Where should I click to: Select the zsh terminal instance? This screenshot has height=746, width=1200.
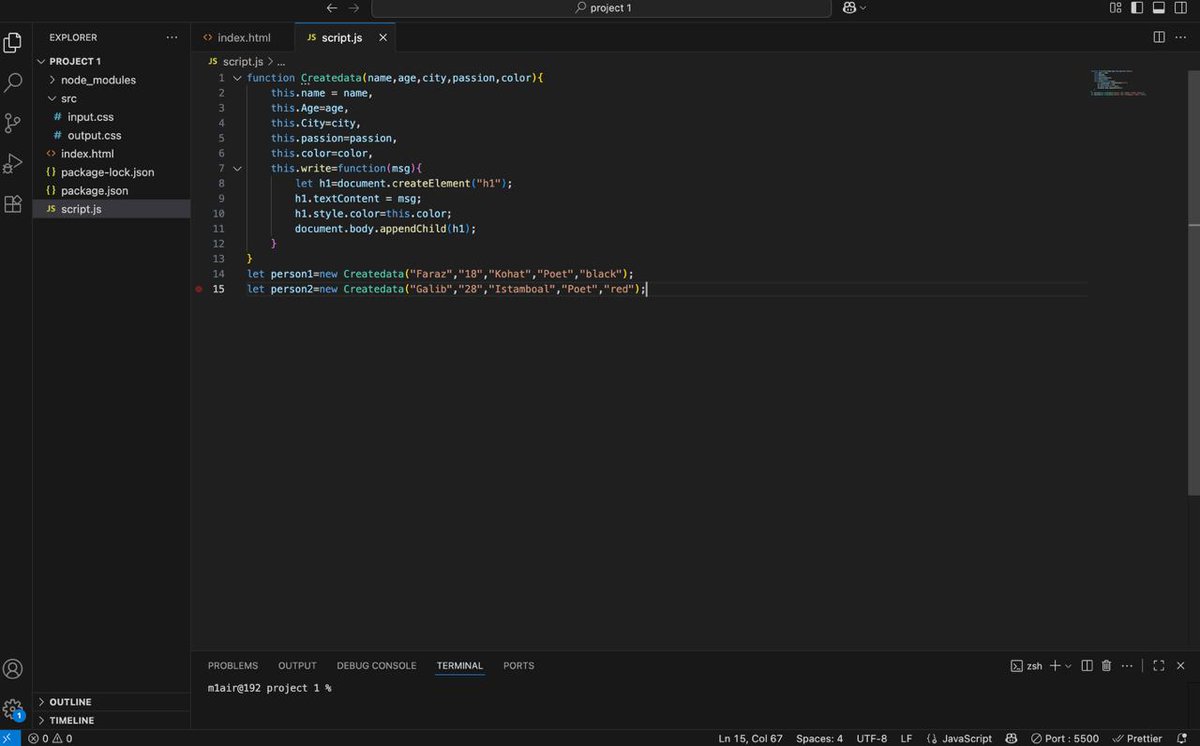(x=1026, y=665)
